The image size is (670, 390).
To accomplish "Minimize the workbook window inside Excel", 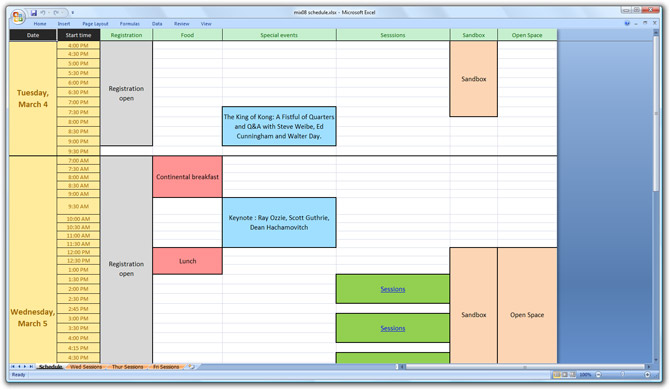I will pos(636,23).
